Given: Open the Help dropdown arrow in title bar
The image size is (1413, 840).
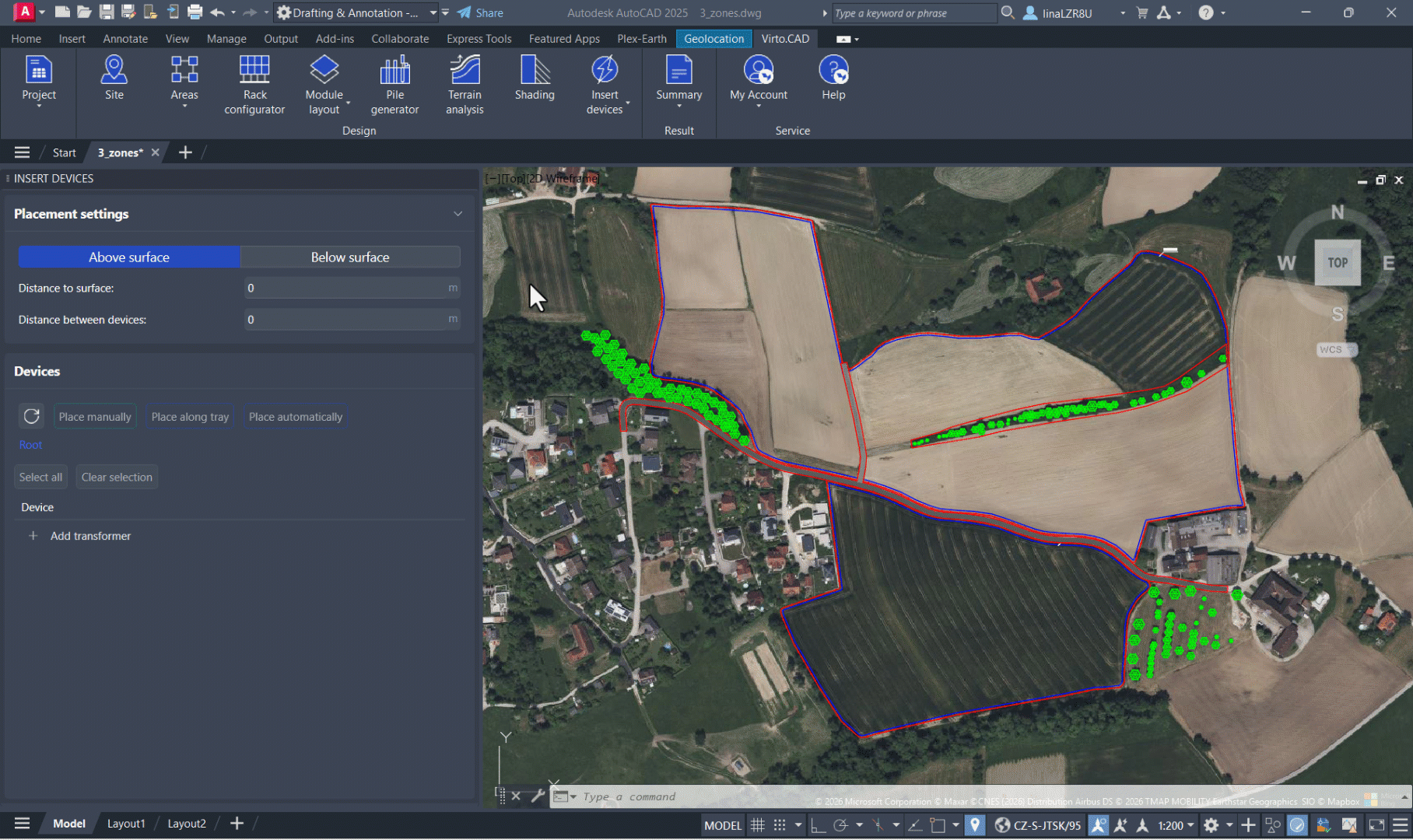Looking at the screenshot, I should pyautogui.click(x=1223, y=12).
